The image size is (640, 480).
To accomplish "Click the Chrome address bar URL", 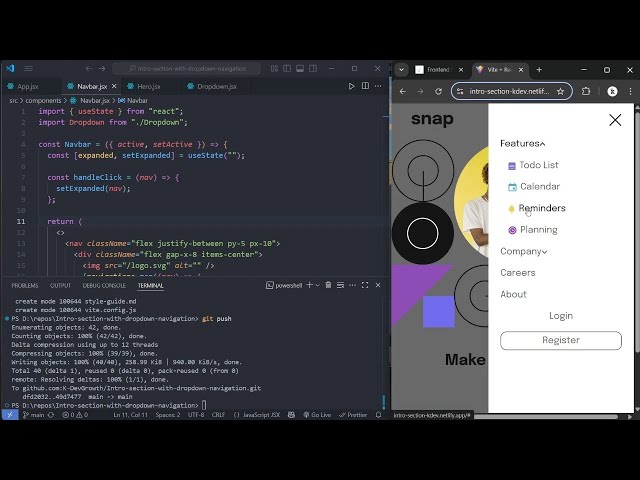I will pyautogui.click(x=509, y=91).
